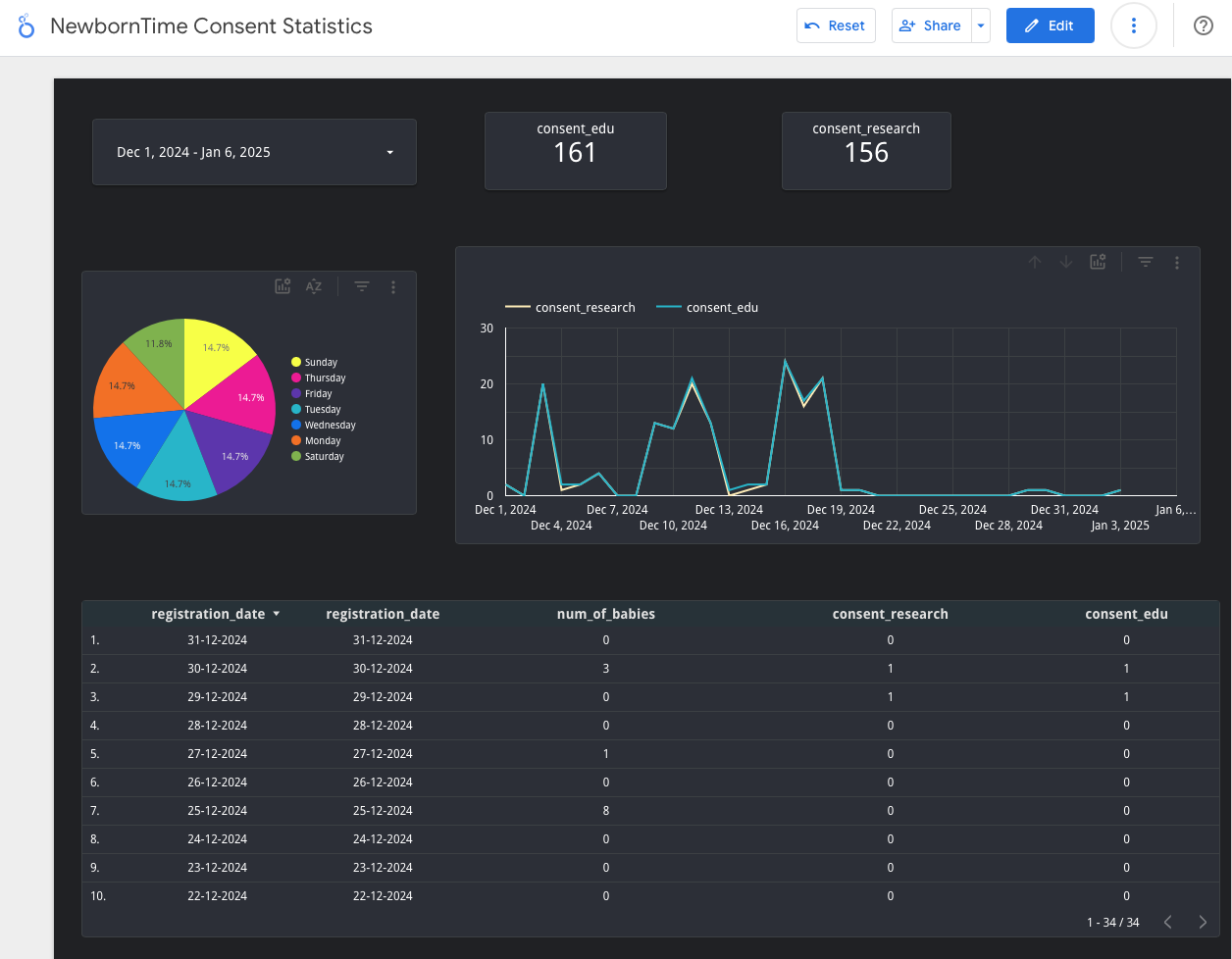Image resolution: width=1232 pixels, height=959 pixels.
Task: Click the line chart drill up arrow
Action: 1035,262
